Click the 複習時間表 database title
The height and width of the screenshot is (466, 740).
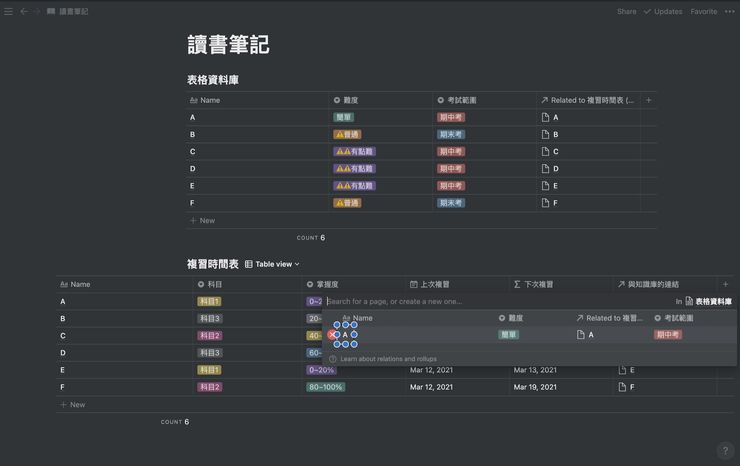click(x=213, y=264)
